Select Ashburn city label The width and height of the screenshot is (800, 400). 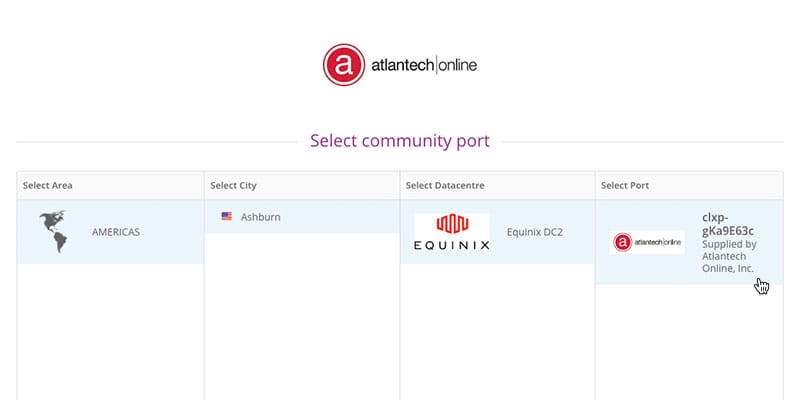pos(261,217)
